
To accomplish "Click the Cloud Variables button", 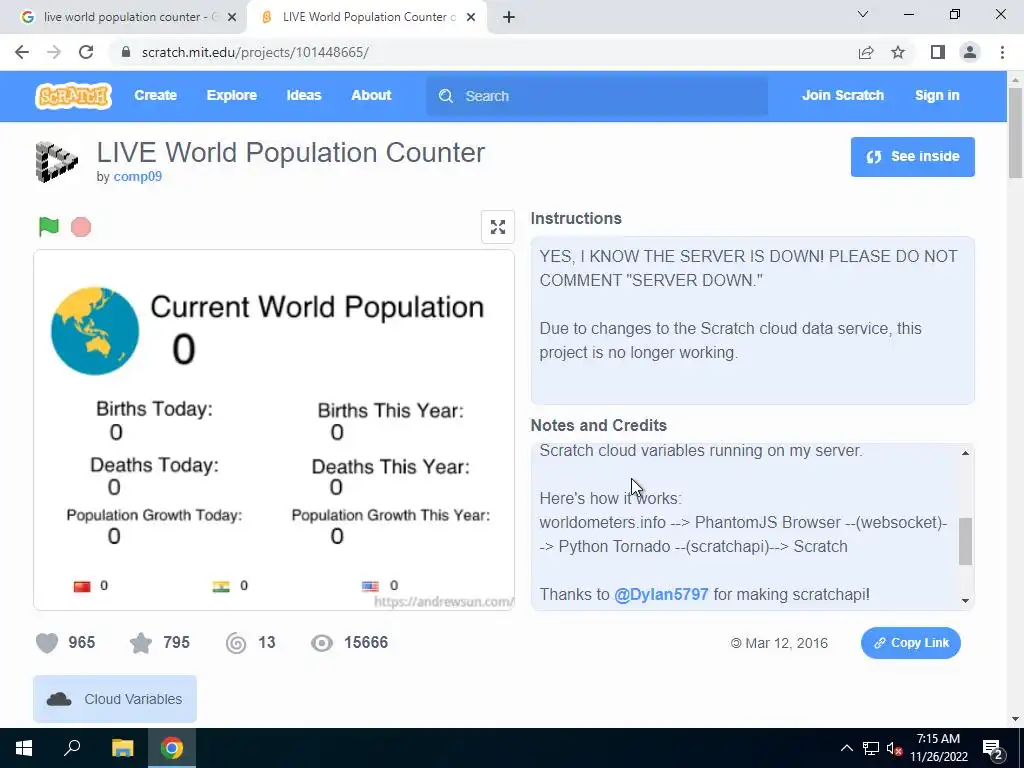I will [115, 699].
